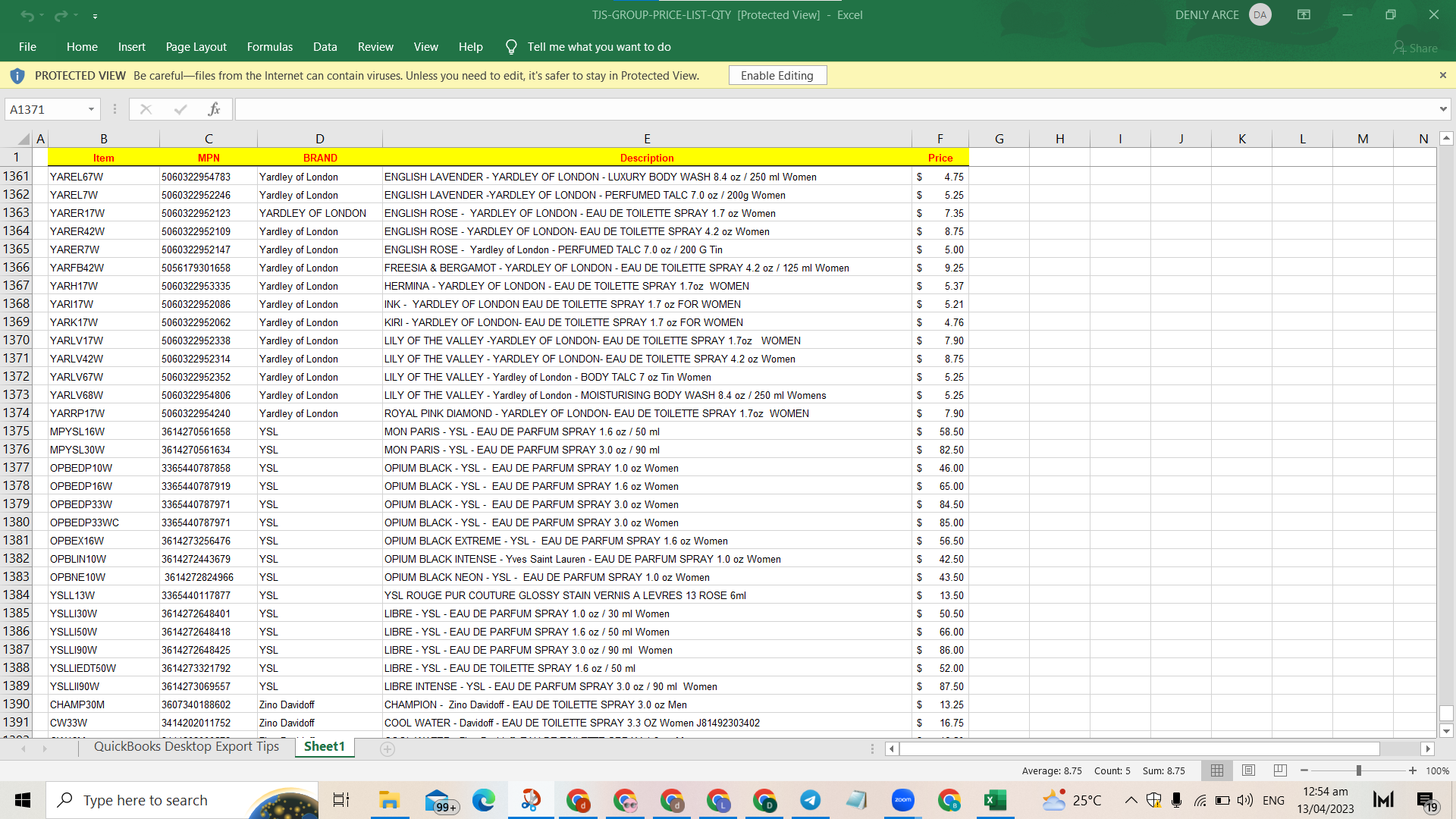Screen dimensions: 1456x819
Task: Click the horizontal scroll right arrow
Action: [1428, 749]
